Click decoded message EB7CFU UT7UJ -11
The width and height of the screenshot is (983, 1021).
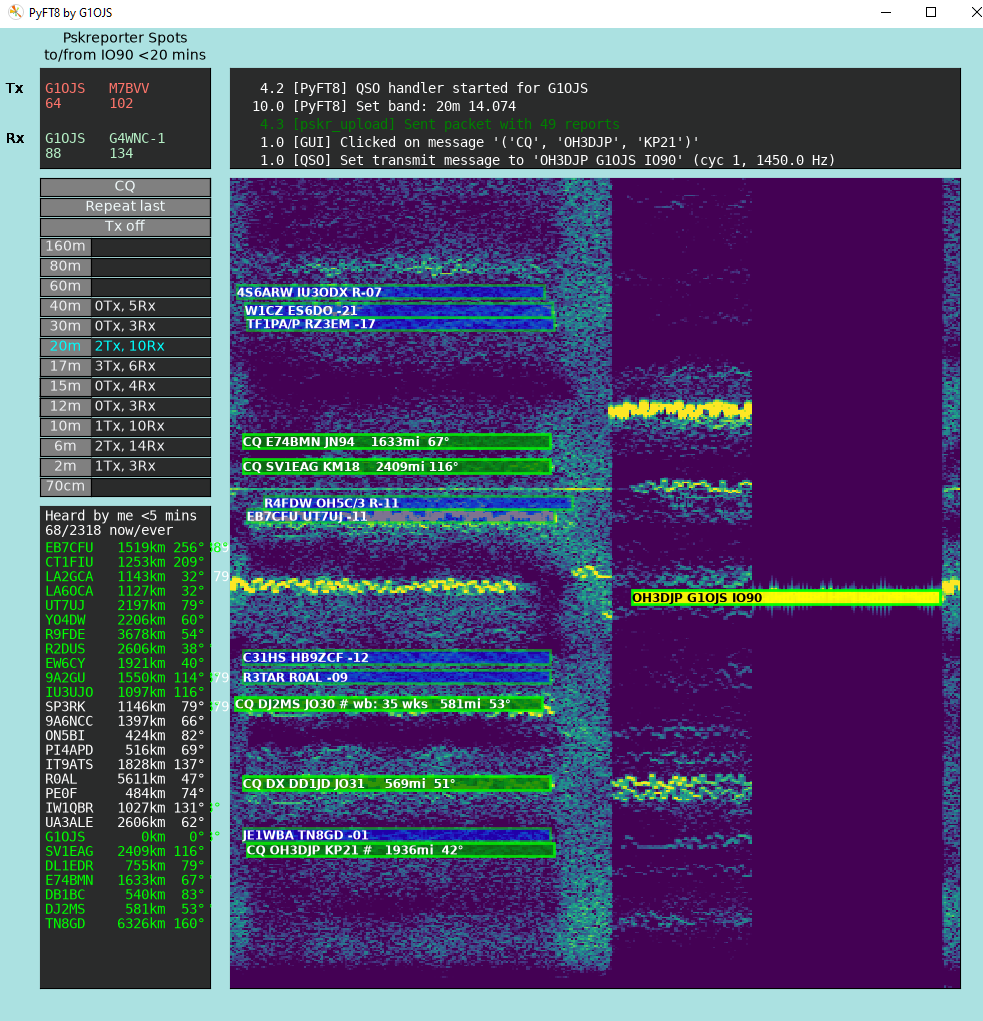(401, 517)
